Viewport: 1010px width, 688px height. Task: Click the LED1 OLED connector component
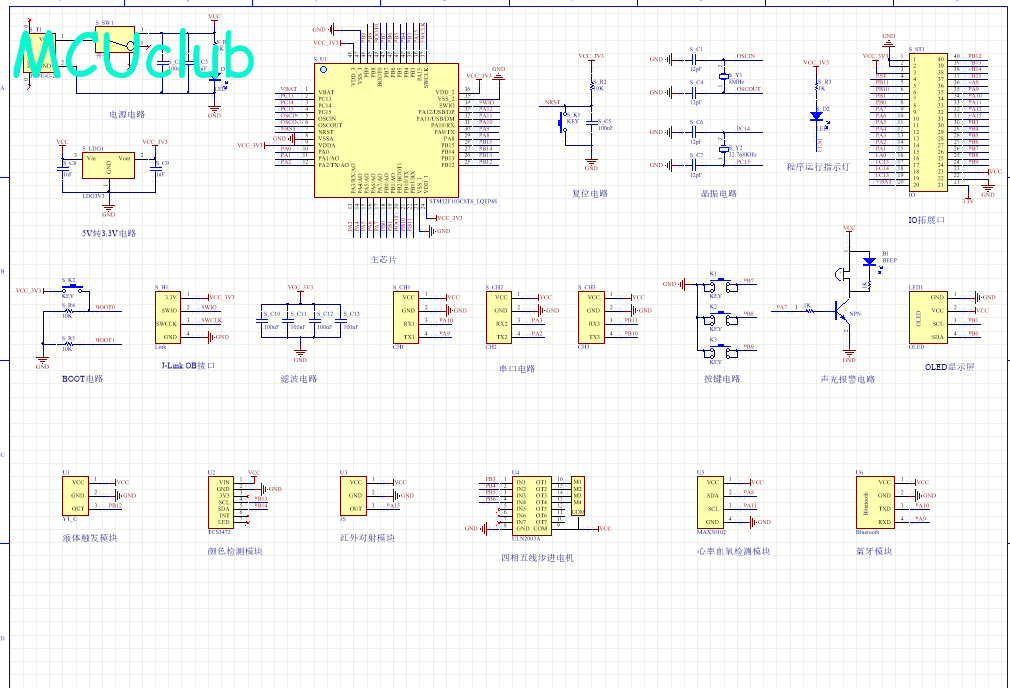pos(928,317)
